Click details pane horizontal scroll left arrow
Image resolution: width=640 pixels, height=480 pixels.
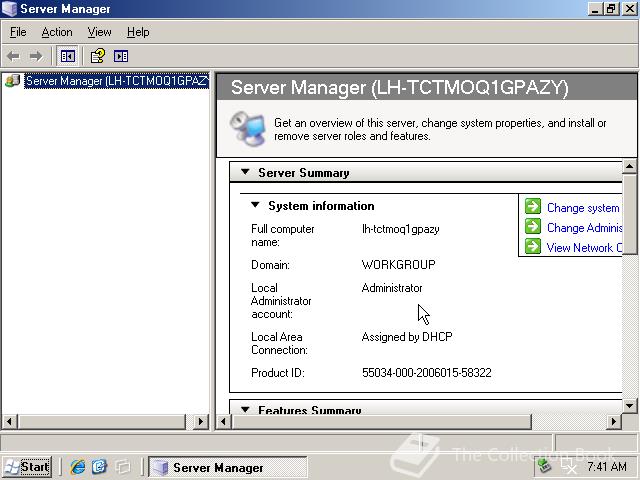pyautogui.click(x=223, y=421)
